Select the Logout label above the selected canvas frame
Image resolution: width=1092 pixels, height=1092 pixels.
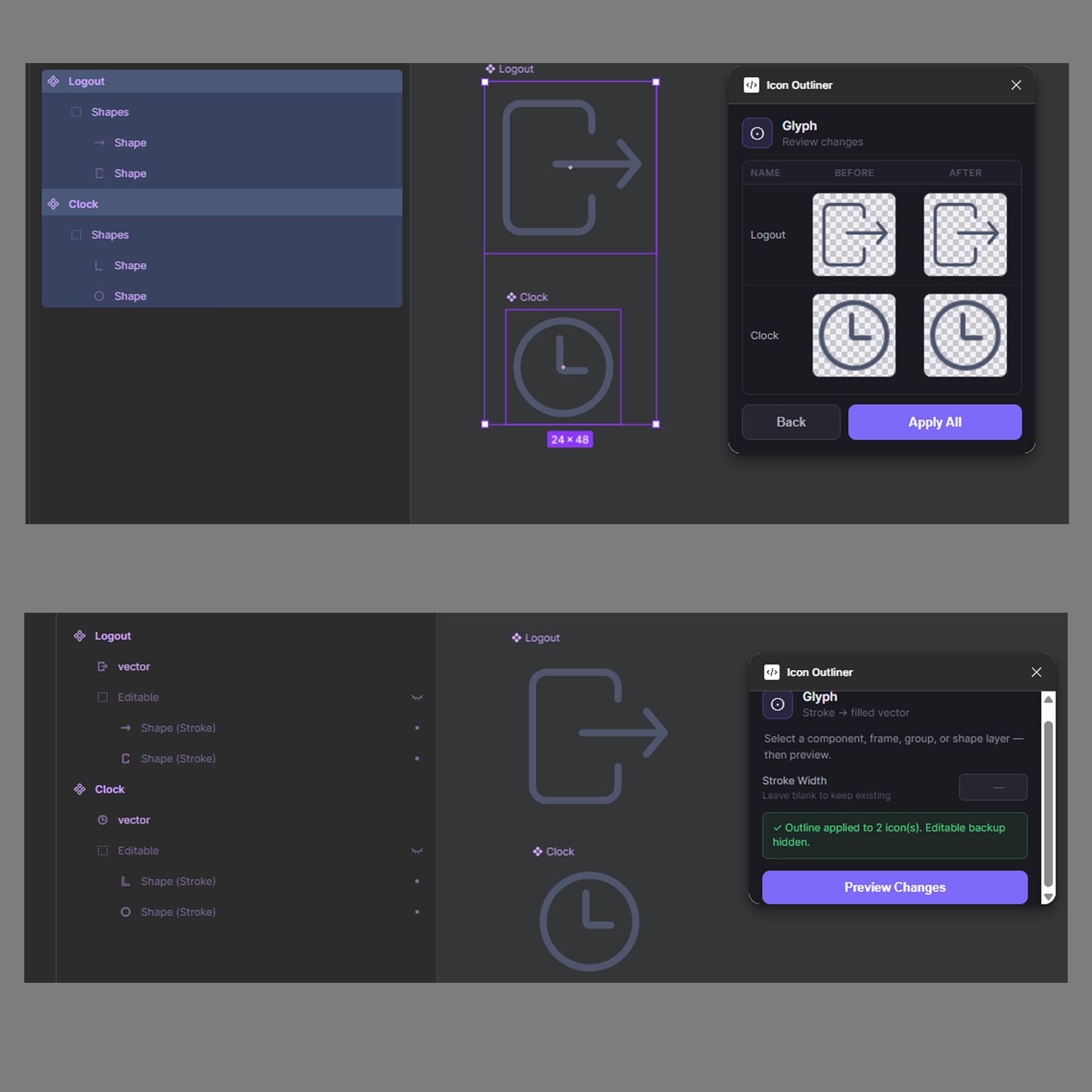point(510,69)
